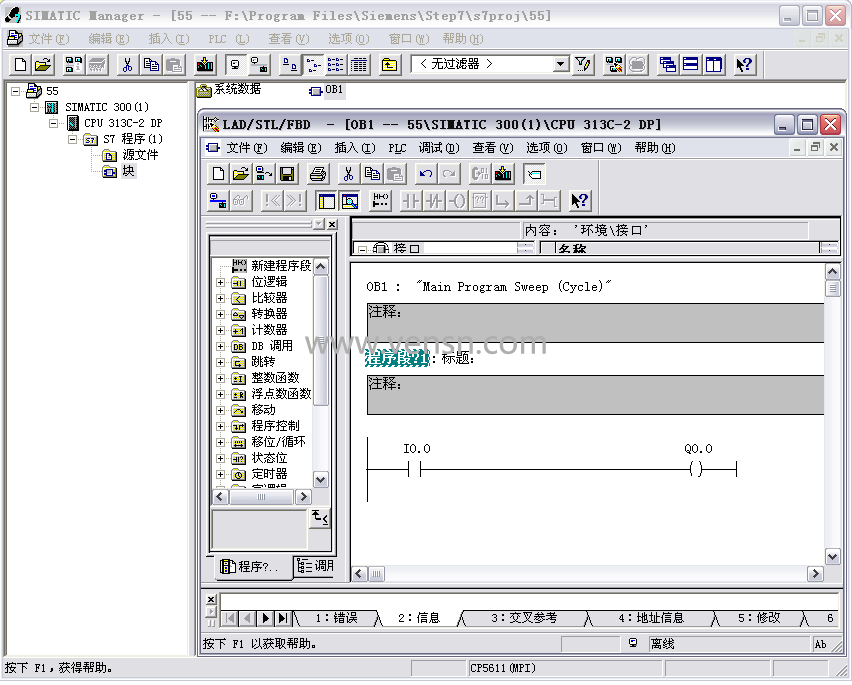Switch to large icons view
Image resolution: width=852 pixels, height=685 pixels.
(x=290, y=65)
